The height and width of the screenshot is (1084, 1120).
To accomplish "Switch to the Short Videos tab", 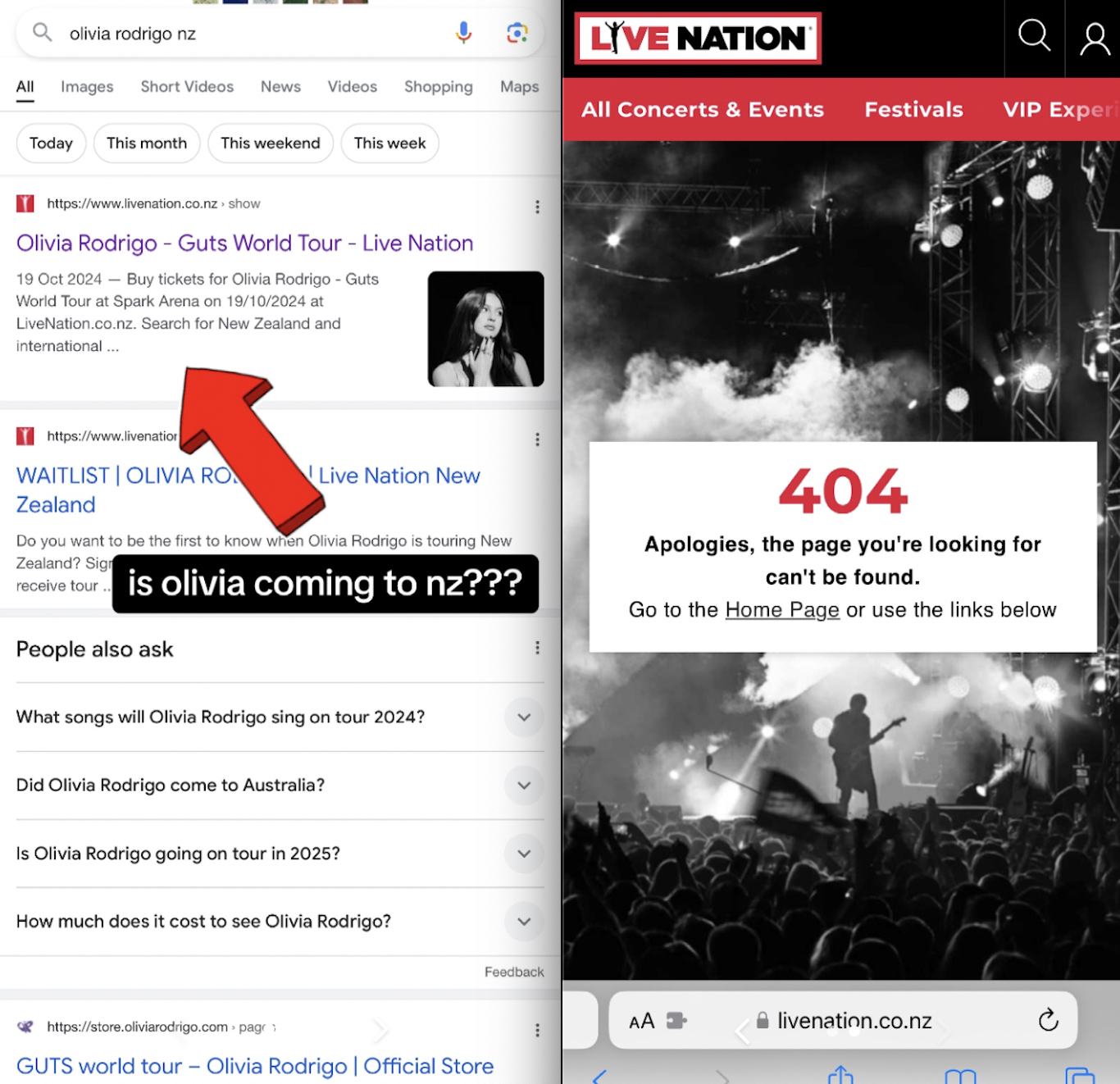I will pos(187,87).
